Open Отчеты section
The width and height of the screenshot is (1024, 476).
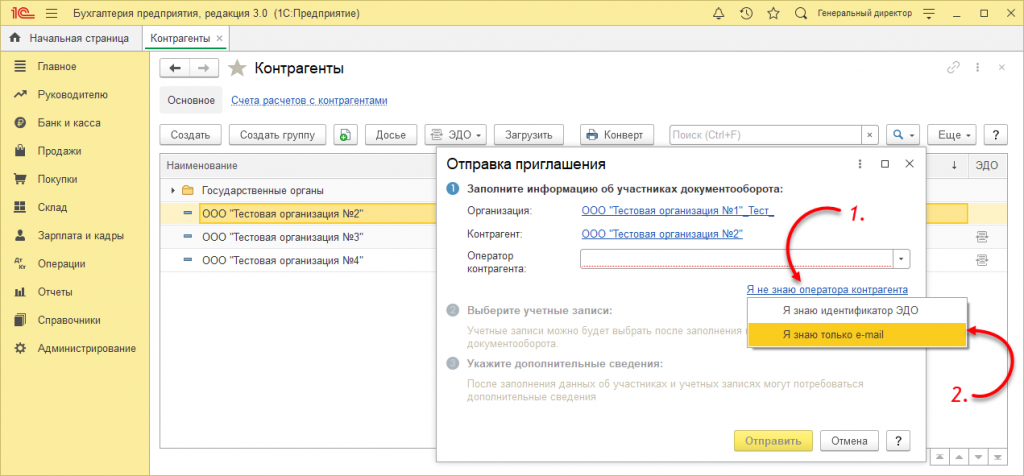tap(55, 292)
